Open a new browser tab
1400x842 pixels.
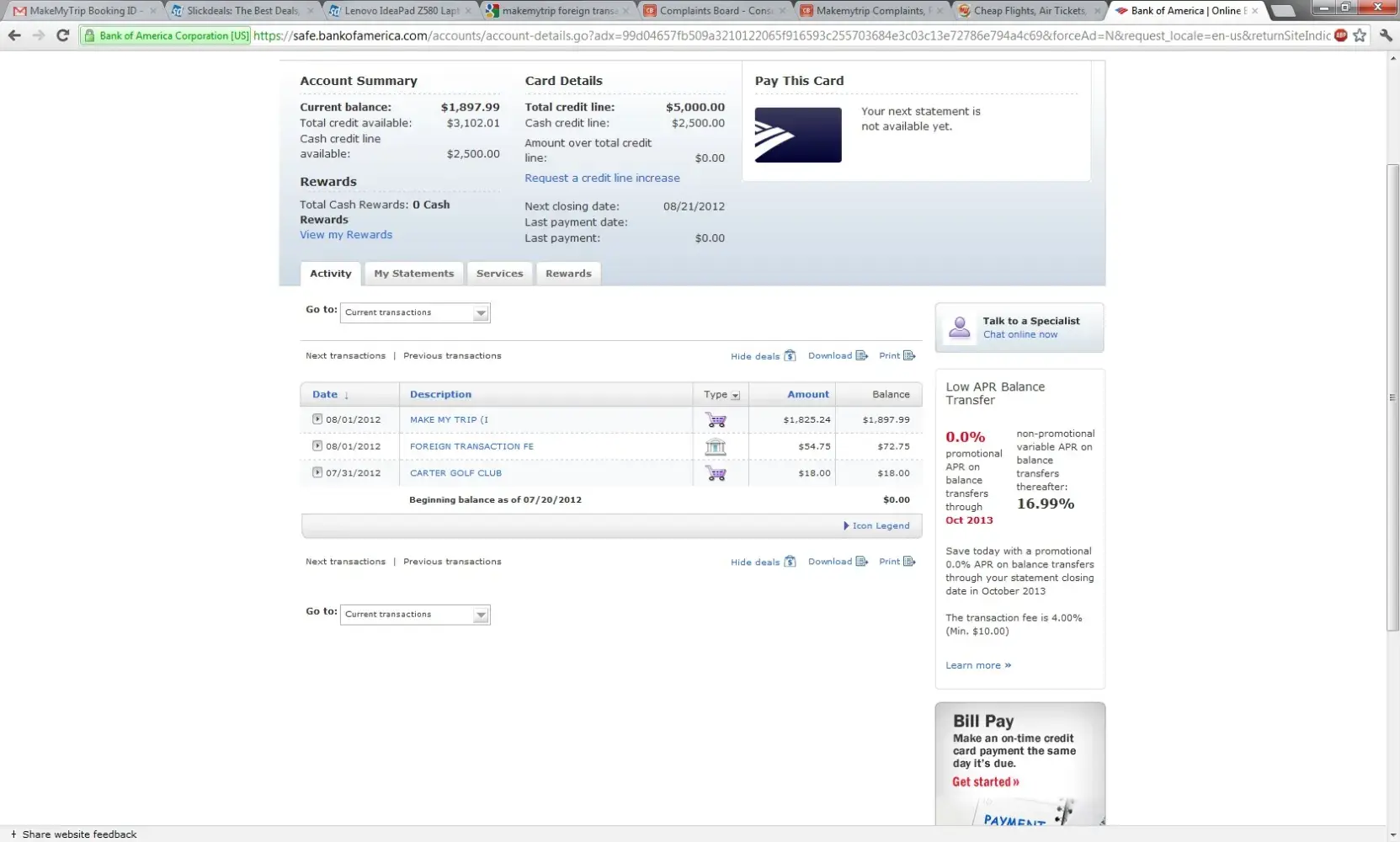point(1282,11)
